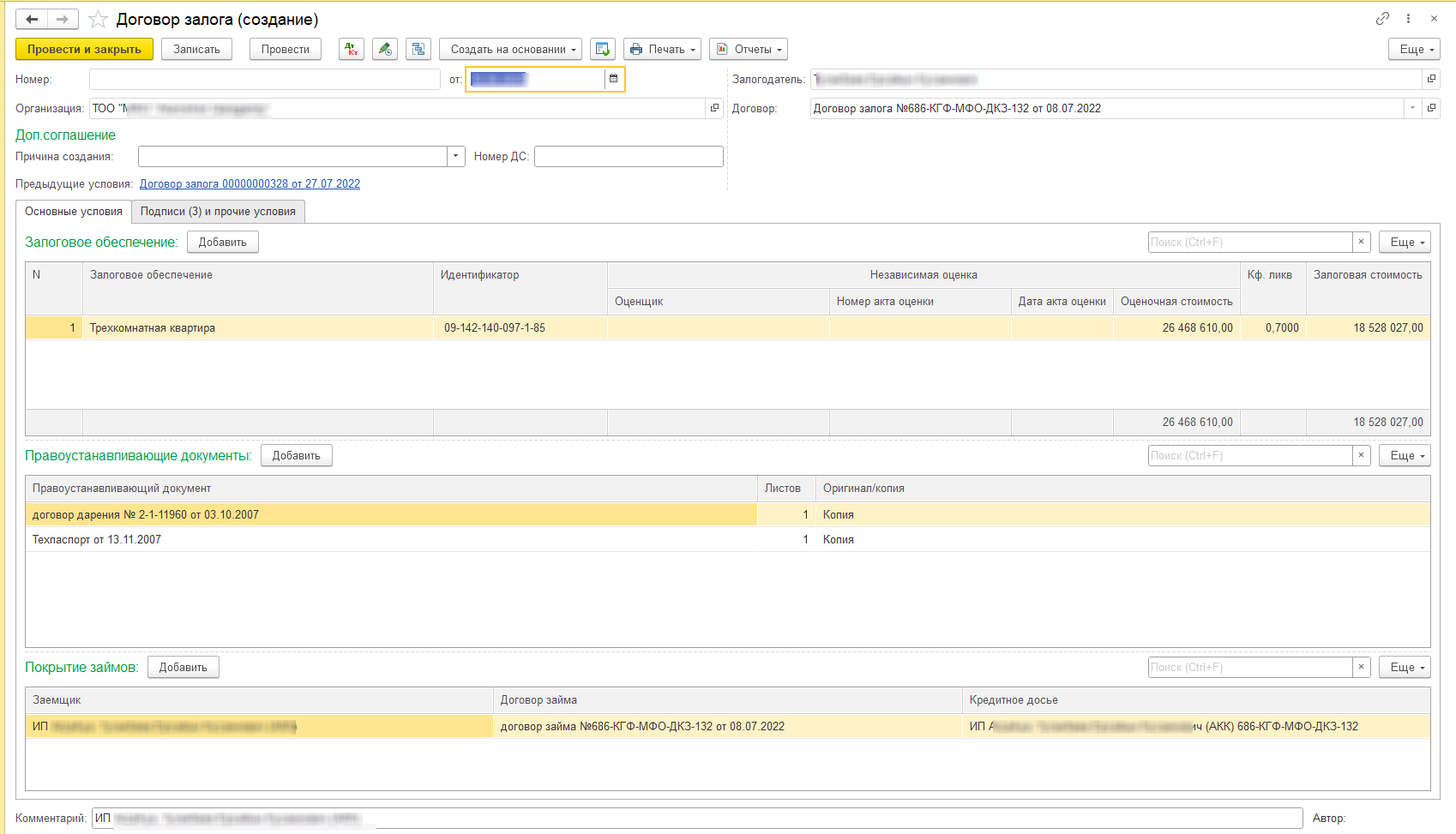Image resolution: width=1456 pixels, height=834 pixels.
Task: Click the Оригинал/копия column header
Action: click(1122, 488)
